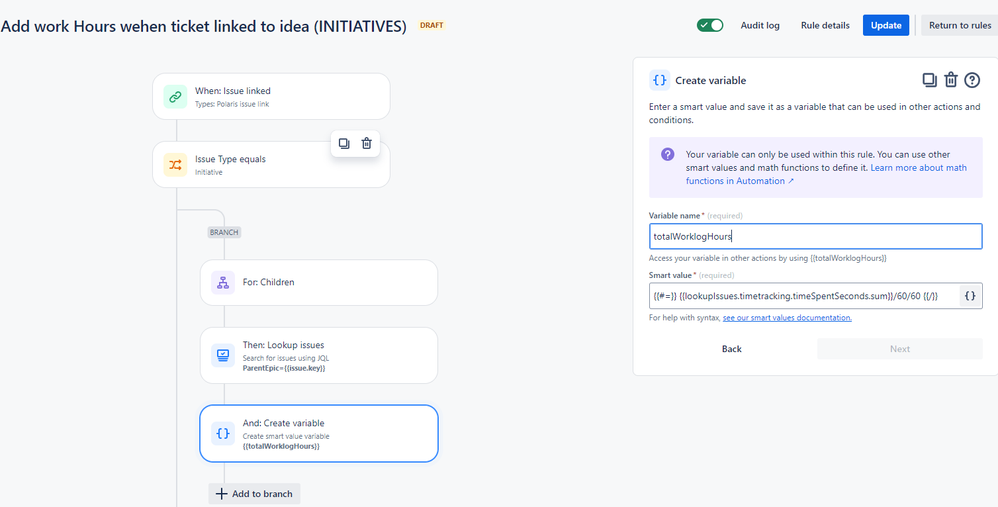This screenshot has width=998, height=507.
Task: Select the When: Issue linked trigger
Action: (x=271, y=97)
